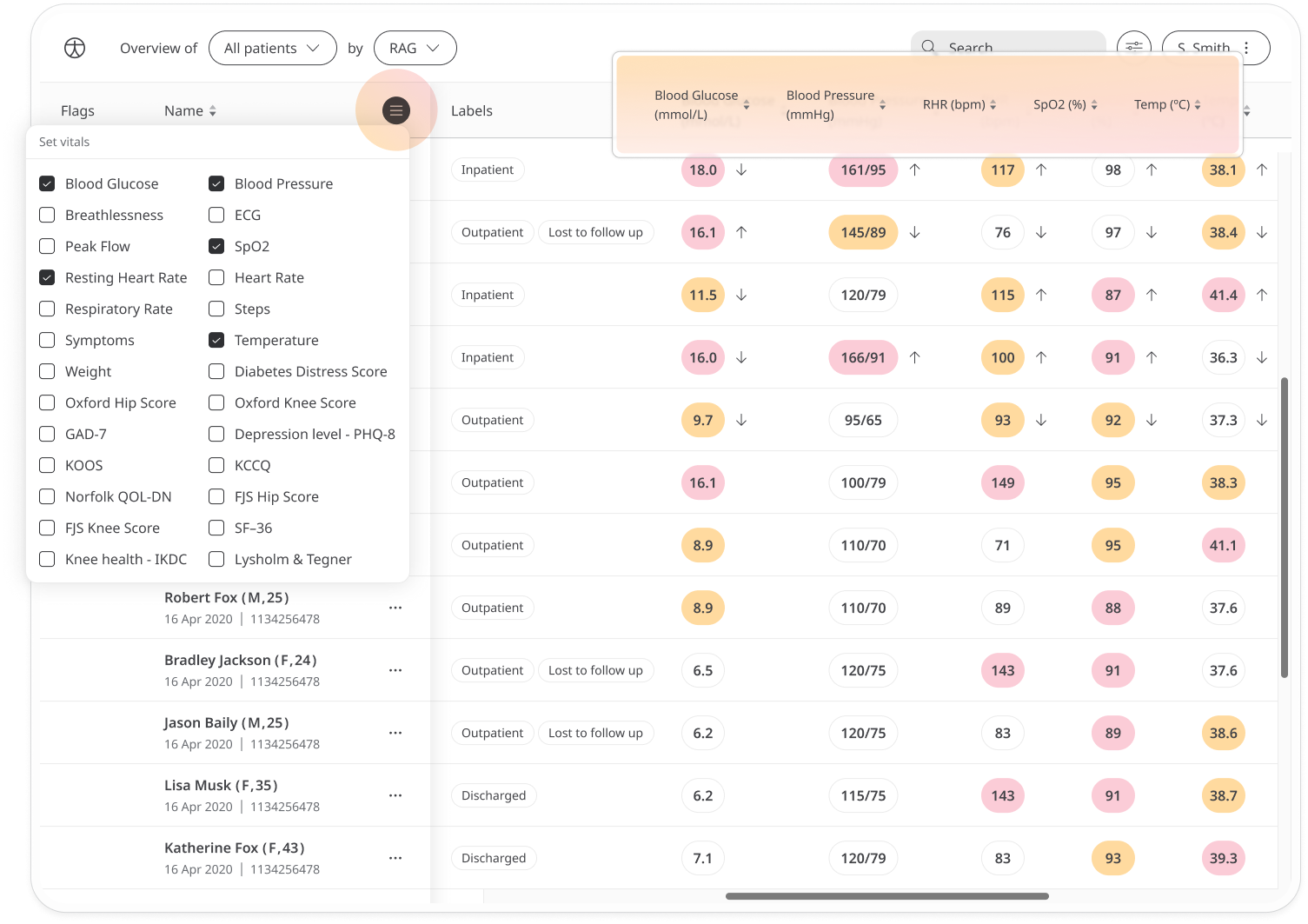The height and width of the screenshot is (924, 1308).
Task: Open the Set vitals menu button
Action: pyautogui.click(x=396, y=110)
